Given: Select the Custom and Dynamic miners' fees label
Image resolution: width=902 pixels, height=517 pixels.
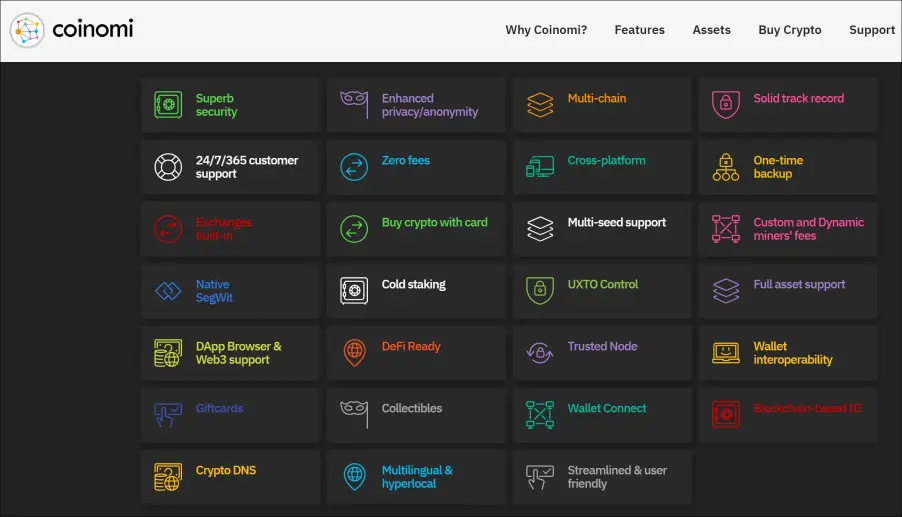Looking at the screenshot, I should pos(809,229).
